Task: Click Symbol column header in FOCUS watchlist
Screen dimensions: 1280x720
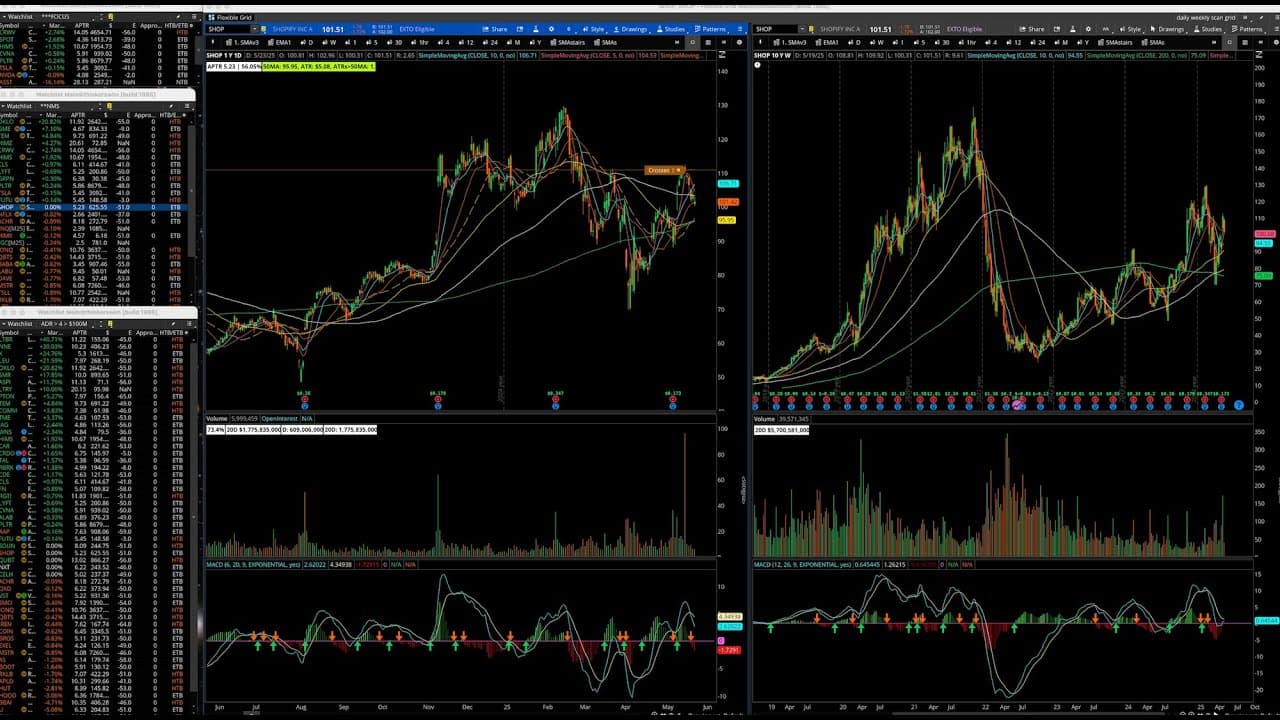Action: coord(10,26)
